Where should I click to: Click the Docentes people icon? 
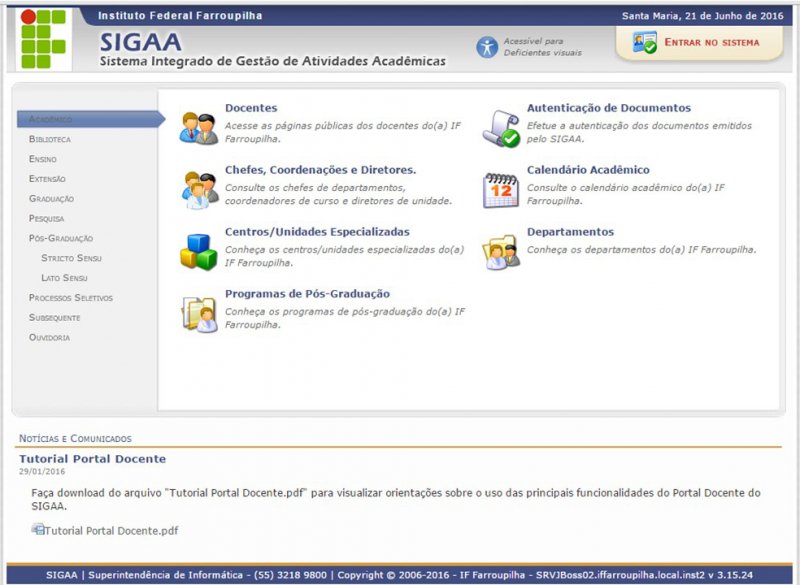click(198, 128)
